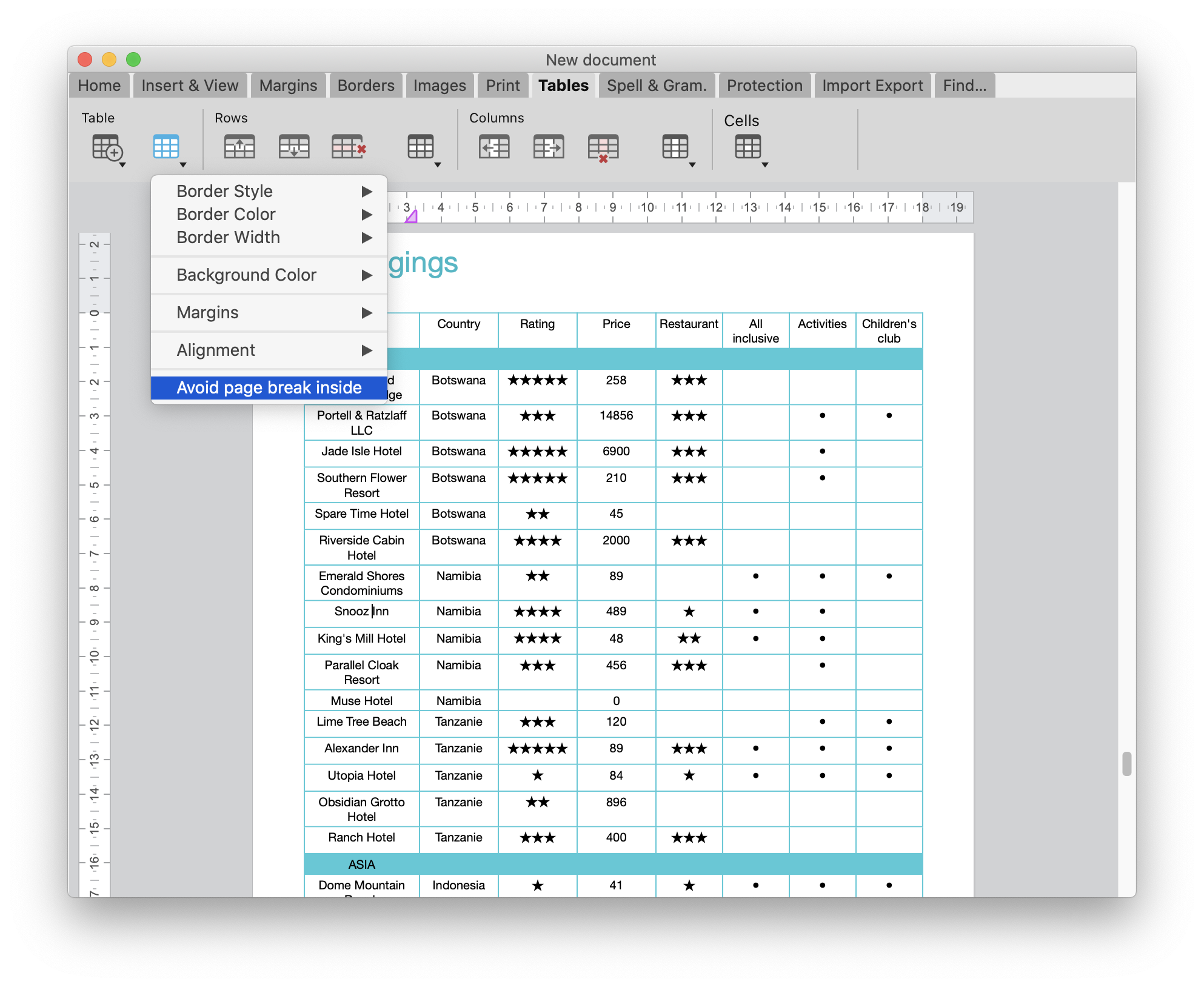Insert a row above icon

pos(239,147)
